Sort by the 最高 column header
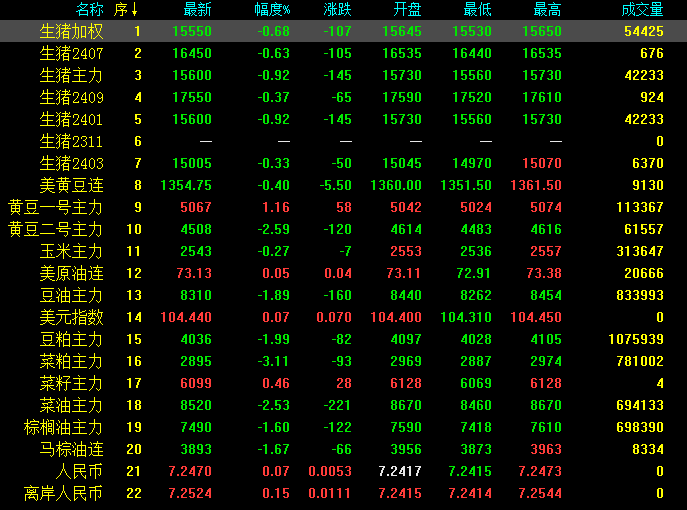This screenshot has width=687, height=510. pos(547,9)
